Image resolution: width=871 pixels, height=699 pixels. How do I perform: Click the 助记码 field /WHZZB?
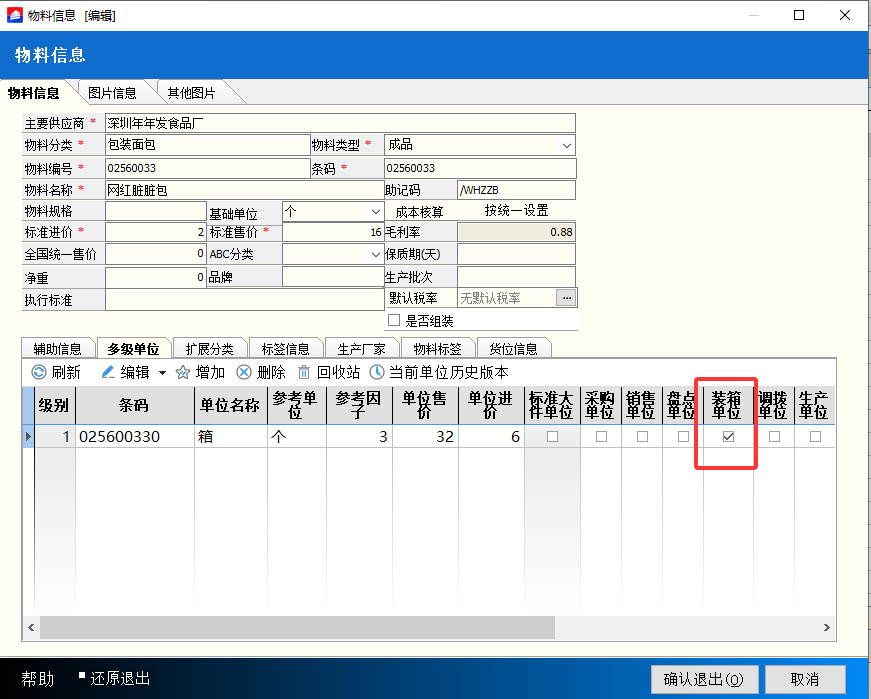[x=516, y=190]
